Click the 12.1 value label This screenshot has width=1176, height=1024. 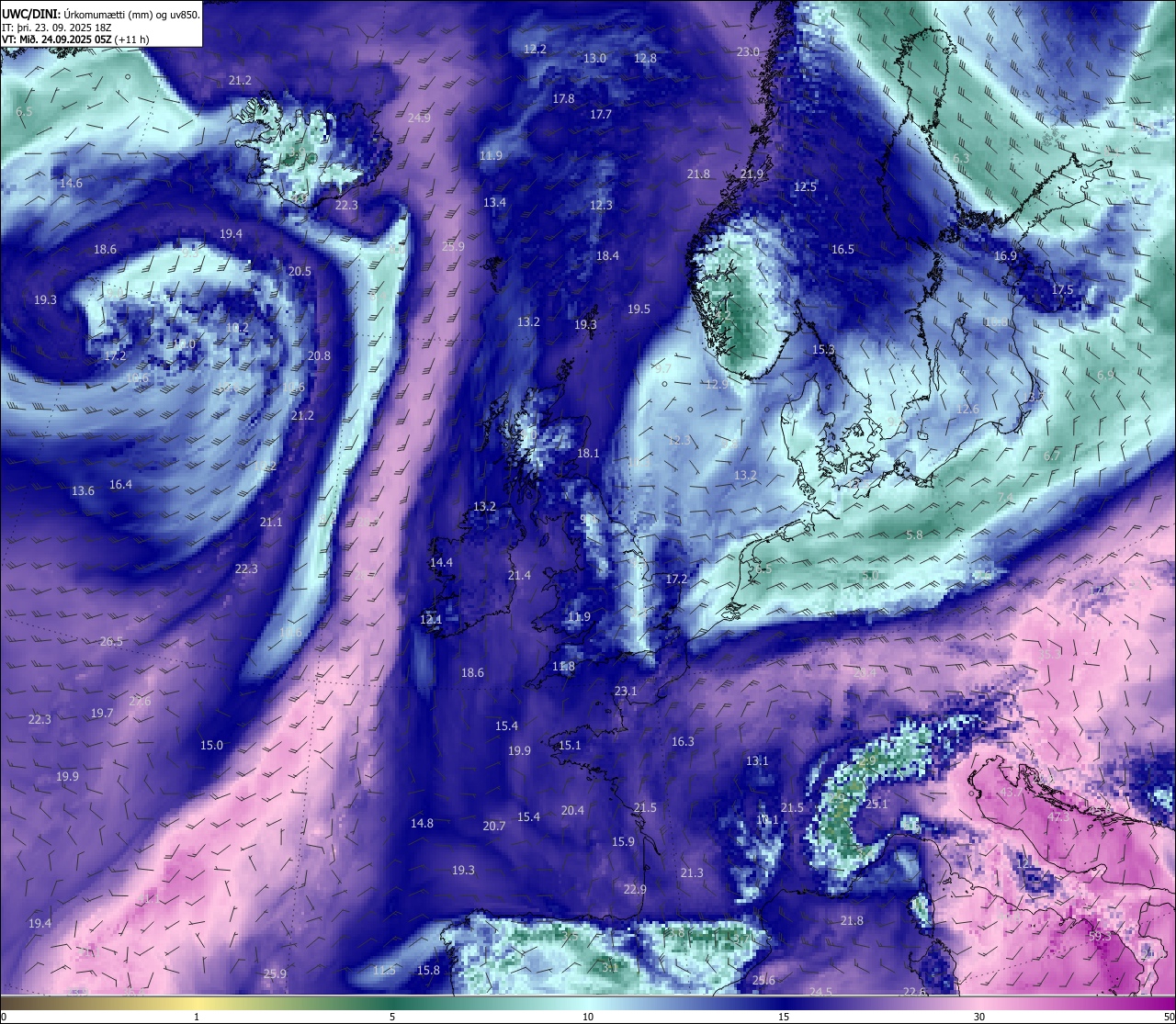coord(431,619)
